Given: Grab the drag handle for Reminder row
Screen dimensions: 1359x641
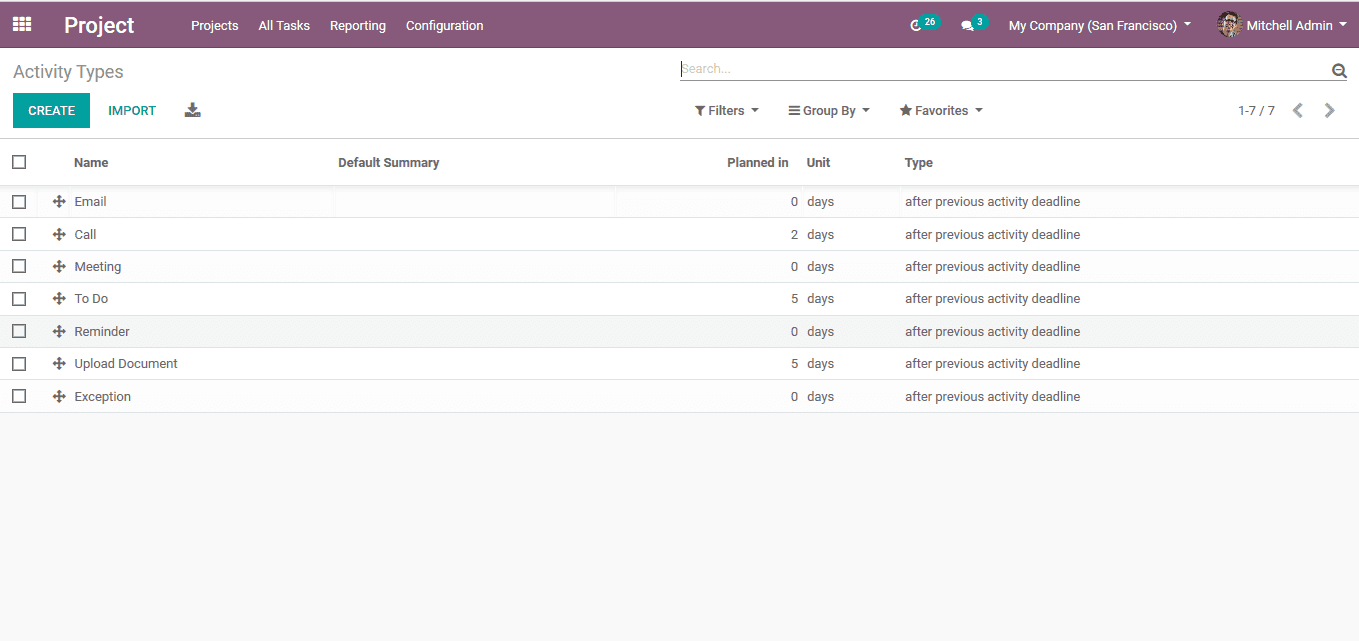Looking at the screenshot, I should 59,331.
